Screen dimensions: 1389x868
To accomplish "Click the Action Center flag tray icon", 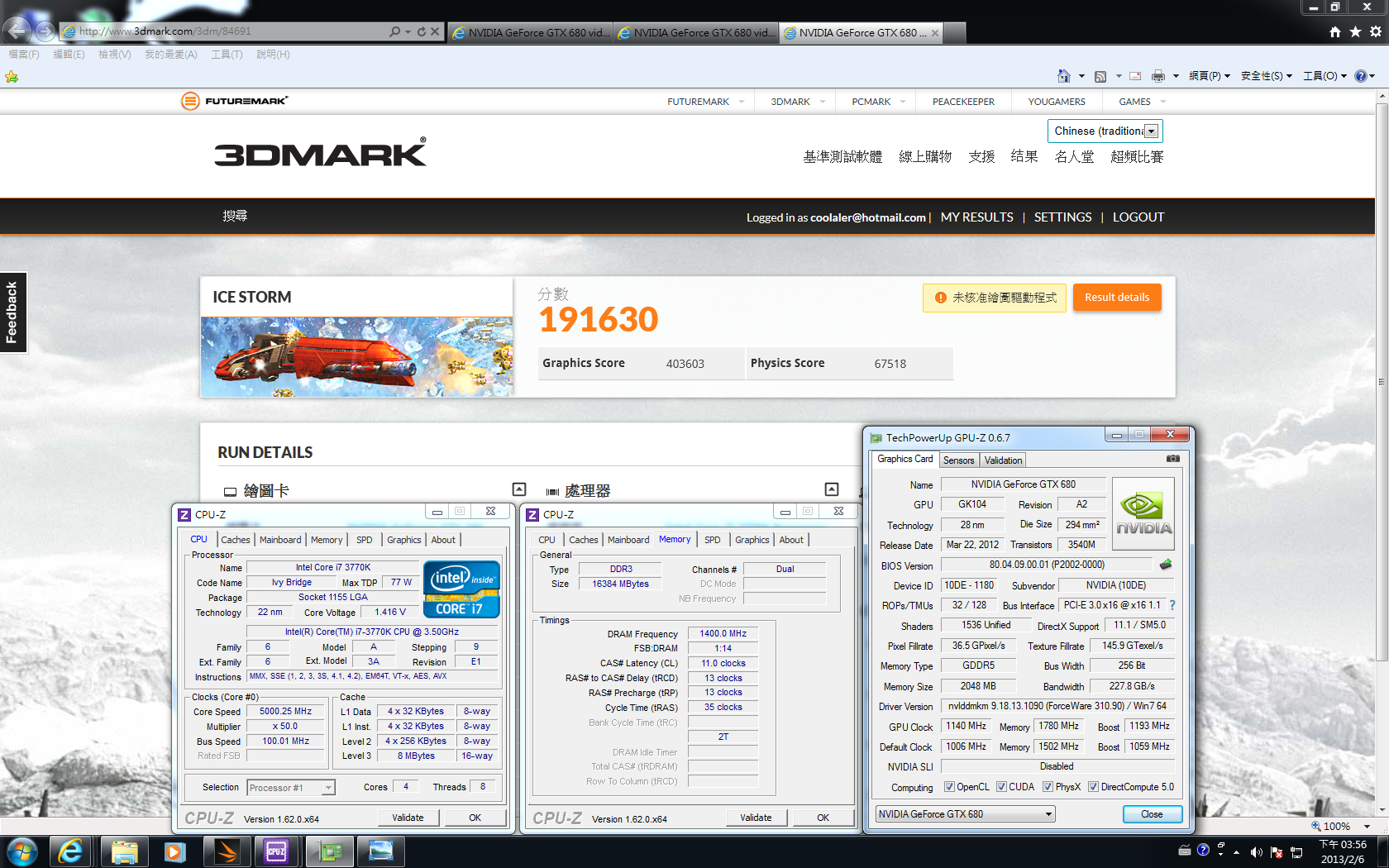I will [x=1277, y=852].
